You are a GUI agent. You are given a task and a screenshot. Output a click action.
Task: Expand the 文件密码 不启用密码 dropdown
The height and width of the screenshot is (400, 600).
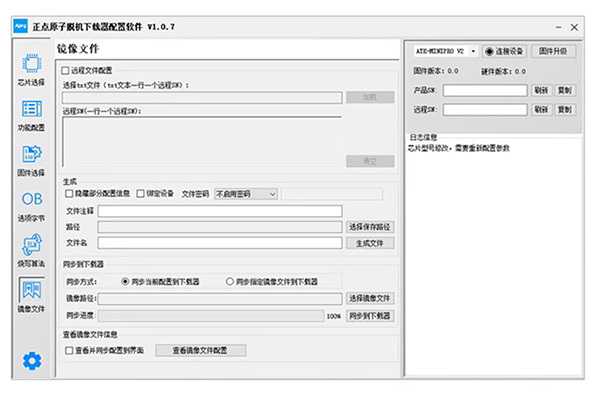[246, 194]
